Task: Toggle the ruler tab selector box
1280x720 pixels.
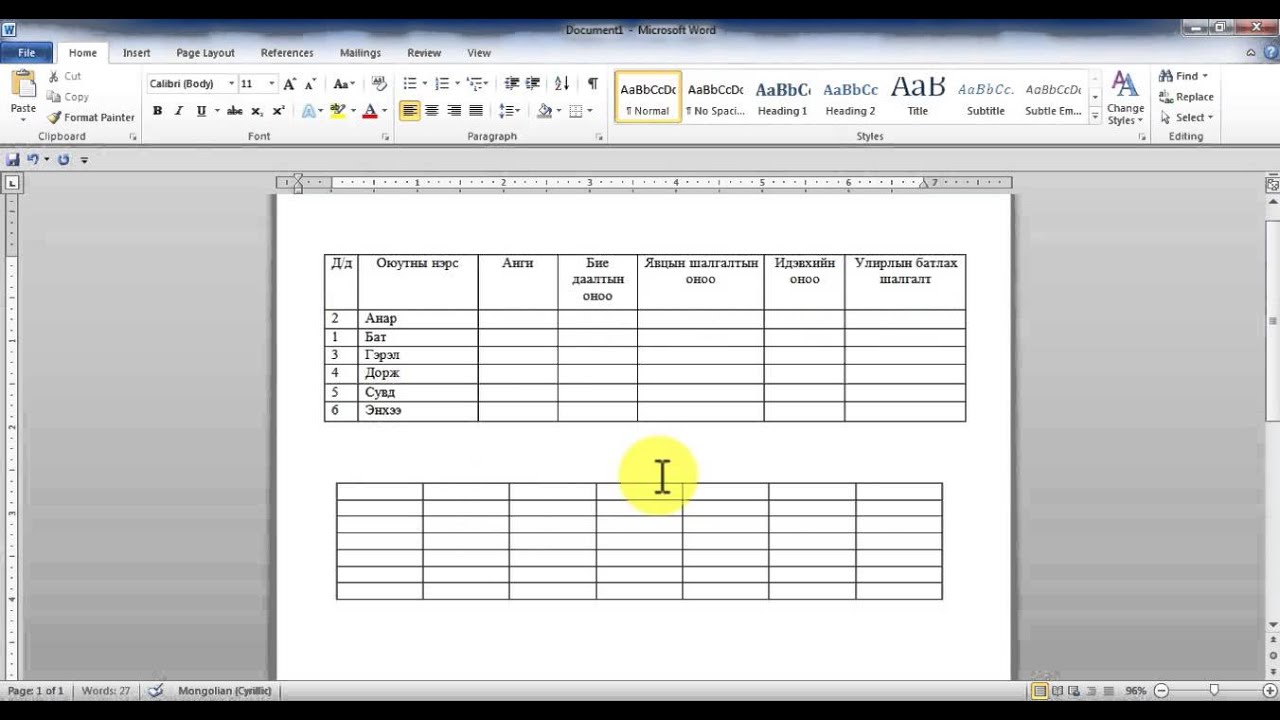Action: point(13,183)
